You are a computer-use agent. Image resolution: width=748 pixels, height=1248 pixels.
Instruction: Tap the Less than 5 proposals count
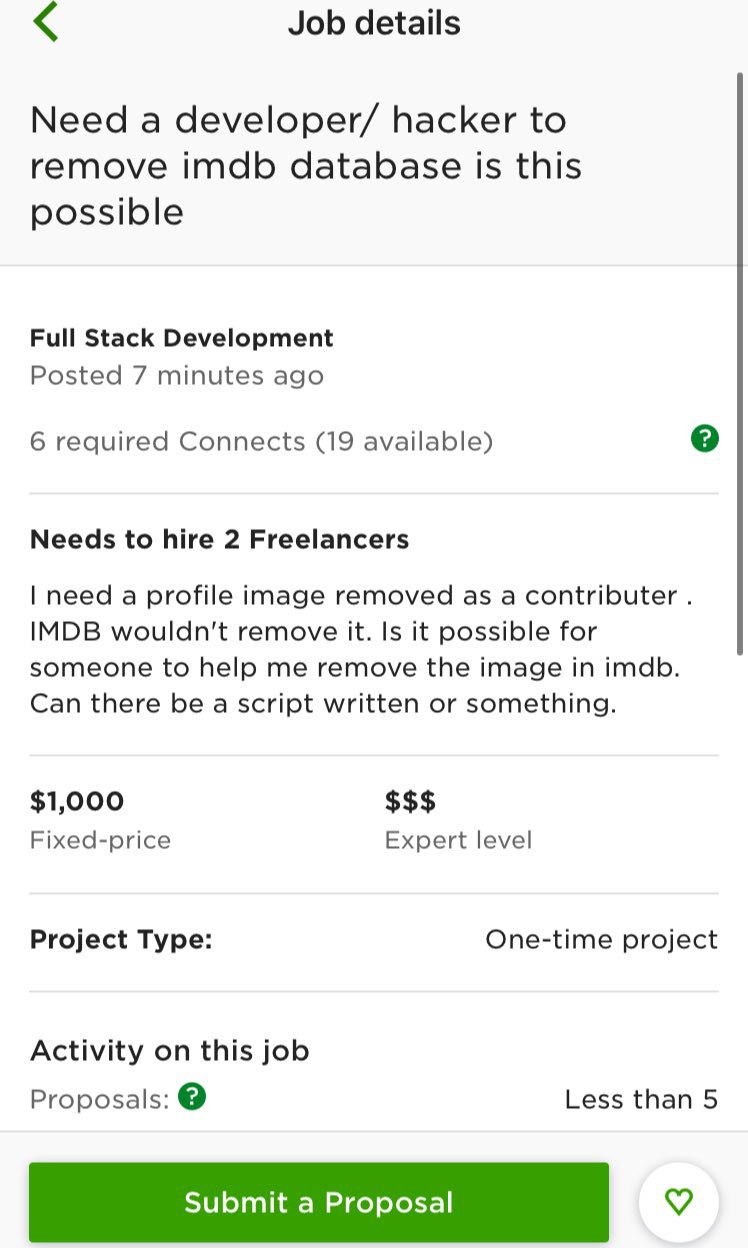pos(641,1100)
